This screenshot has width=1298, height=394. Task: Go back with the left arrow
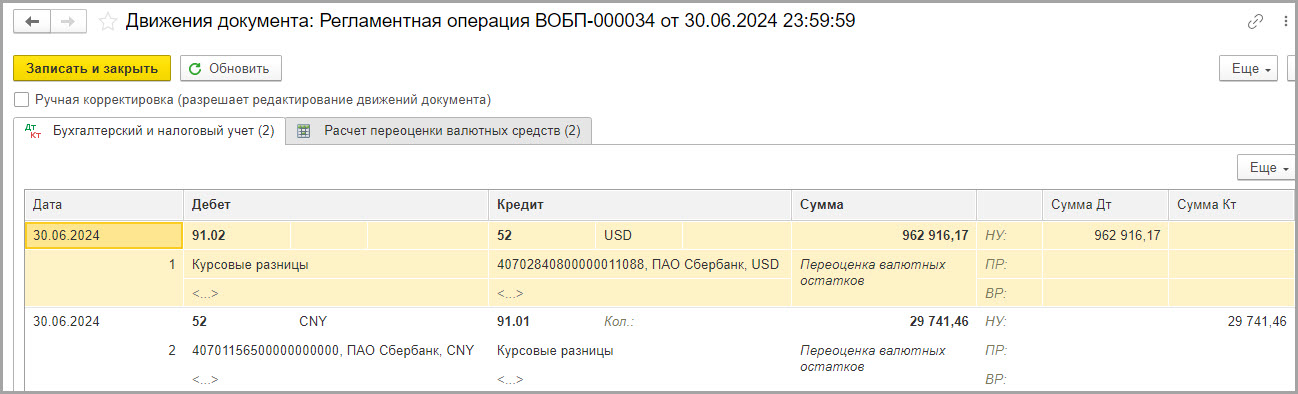[33, 21]
